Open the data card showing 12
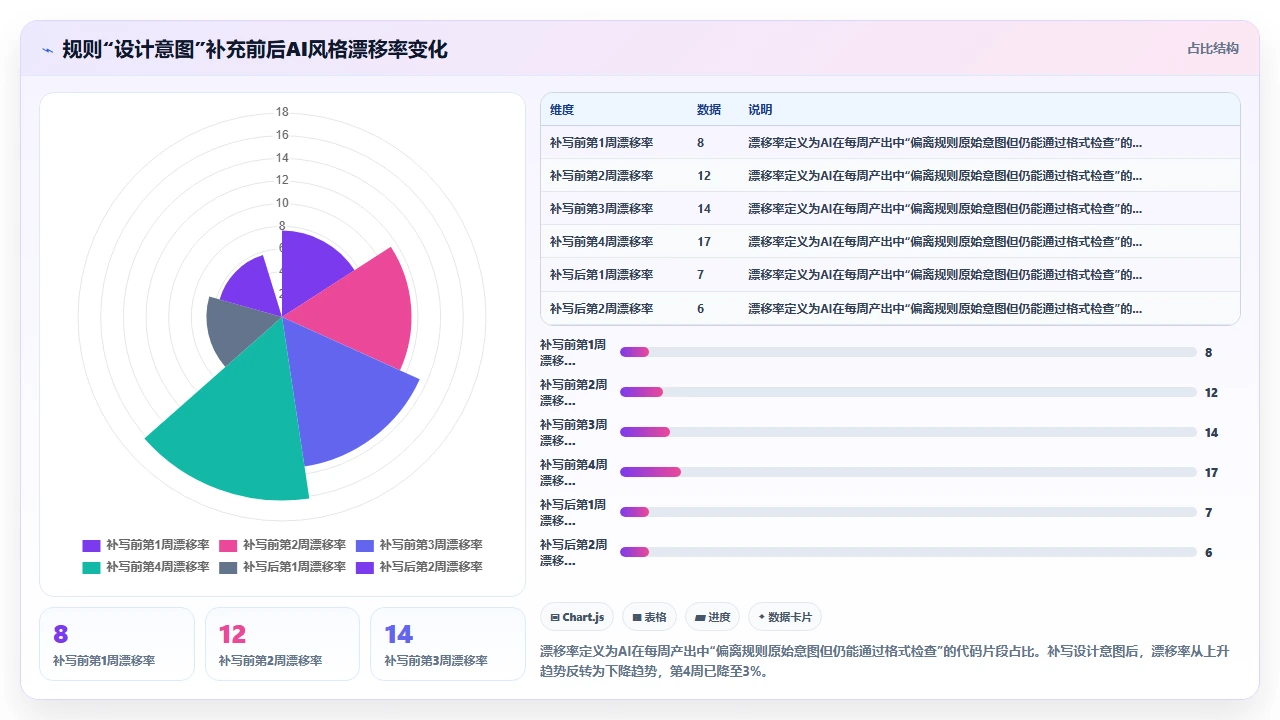Screen dimensions: 1280x720 pos(282,644)
